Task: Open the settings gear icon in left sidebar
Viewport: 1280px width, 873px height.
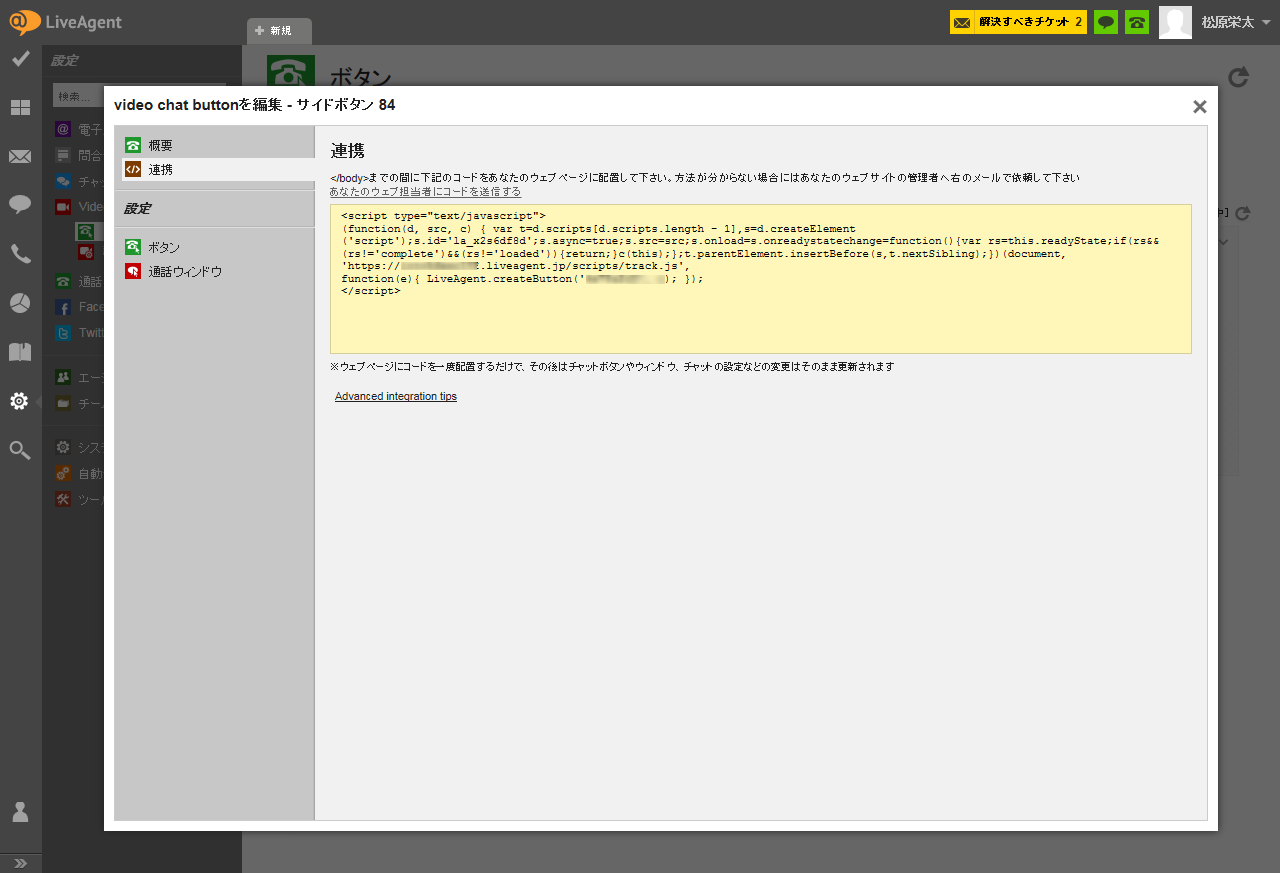Action: point(20,401)
